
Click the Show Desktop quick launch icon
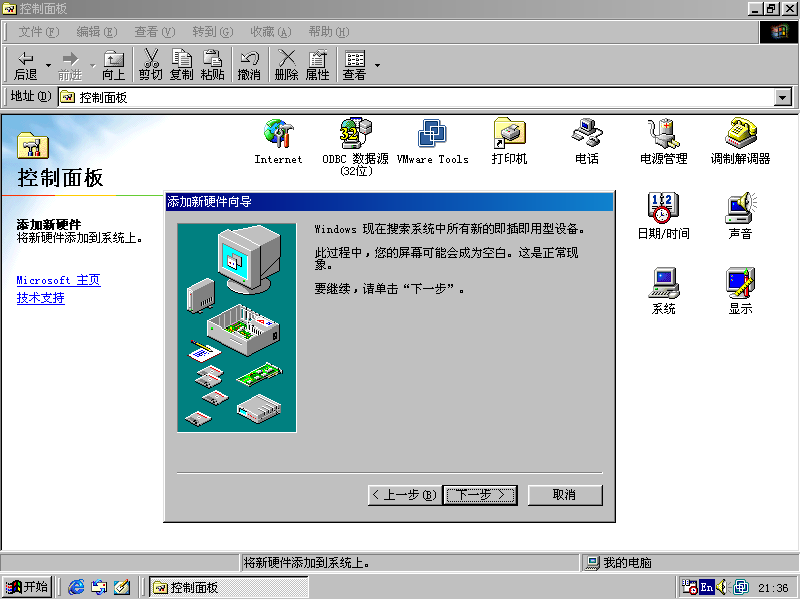pyautogui.click(x=122, y=587)
